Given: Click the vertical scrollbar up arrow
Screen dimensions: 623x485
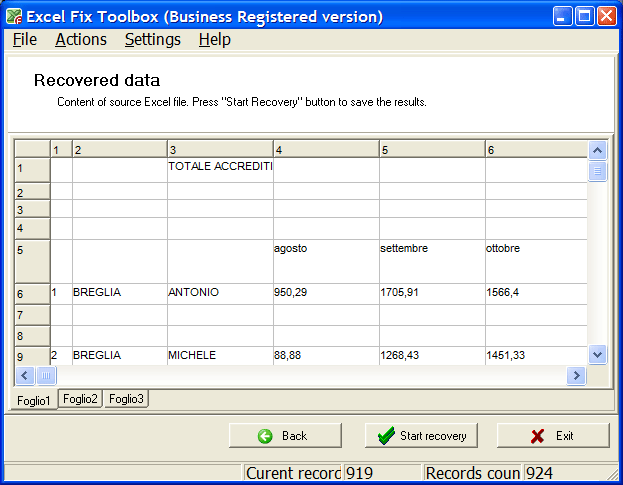Looking at the screenshot, I should click(597, 150).
